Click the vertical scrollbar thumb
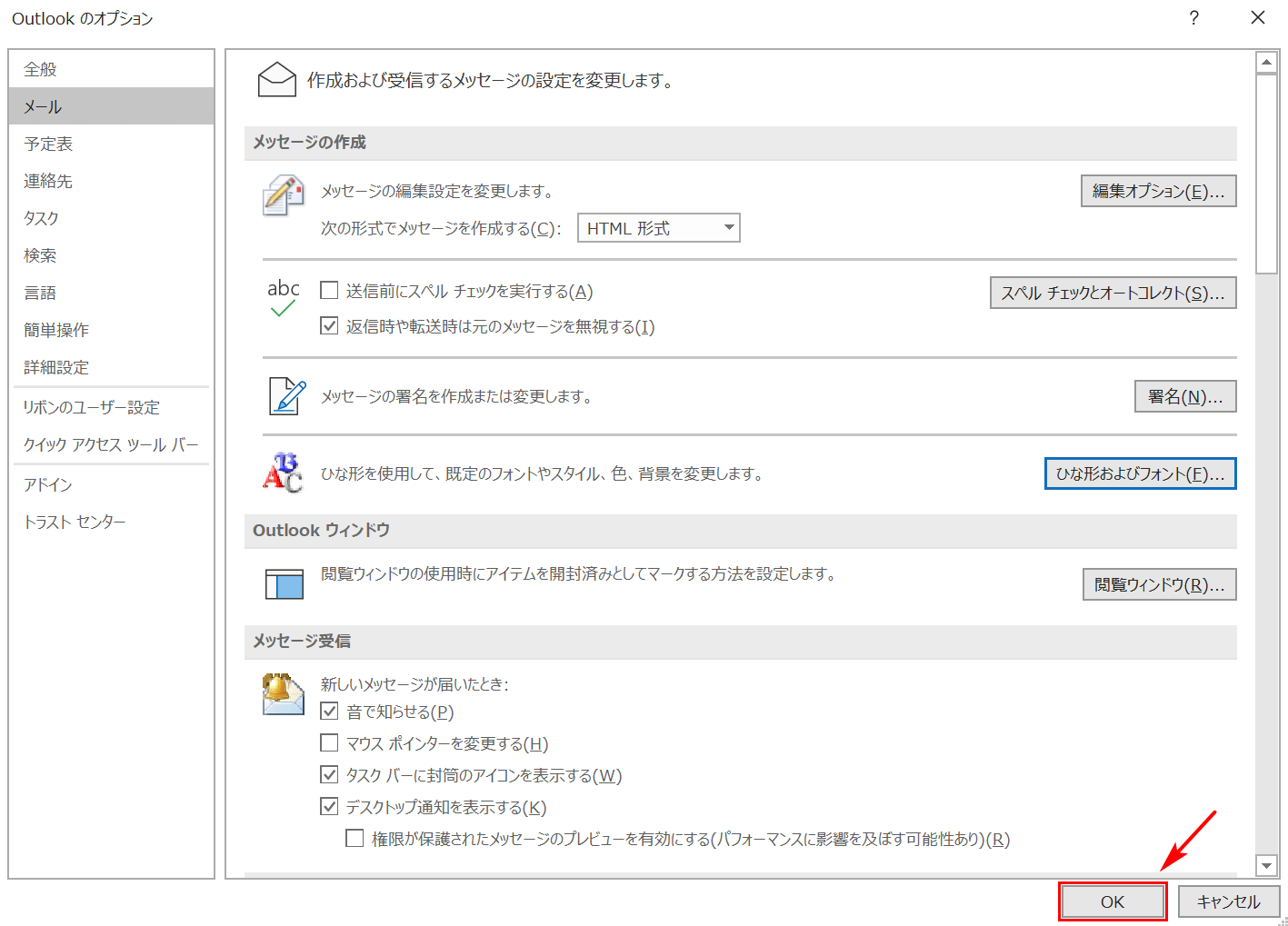The height and width of the screenshot is (926, 1288). (1267, 174)
